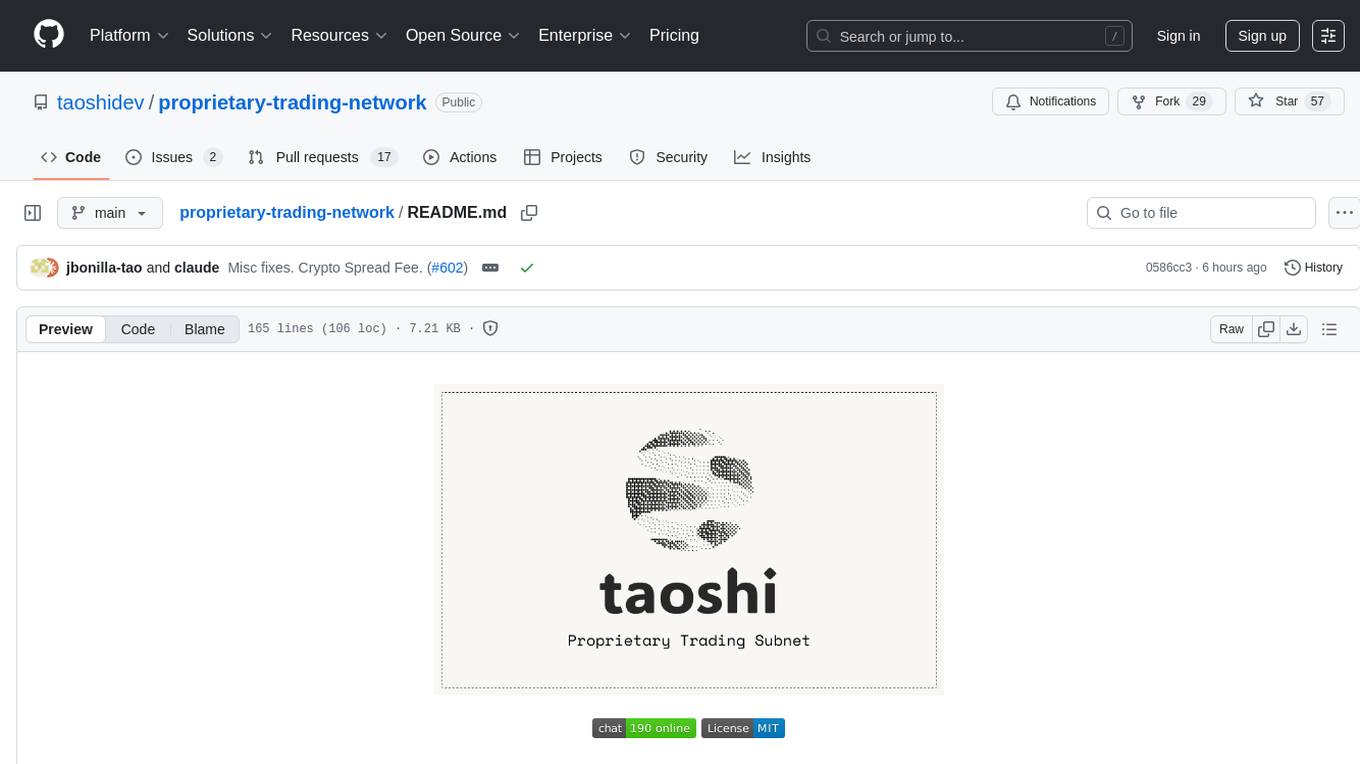The width and height of the screenshot is (1360, 764).
Task: Switch to the Blame view
Action: point(204,329)
